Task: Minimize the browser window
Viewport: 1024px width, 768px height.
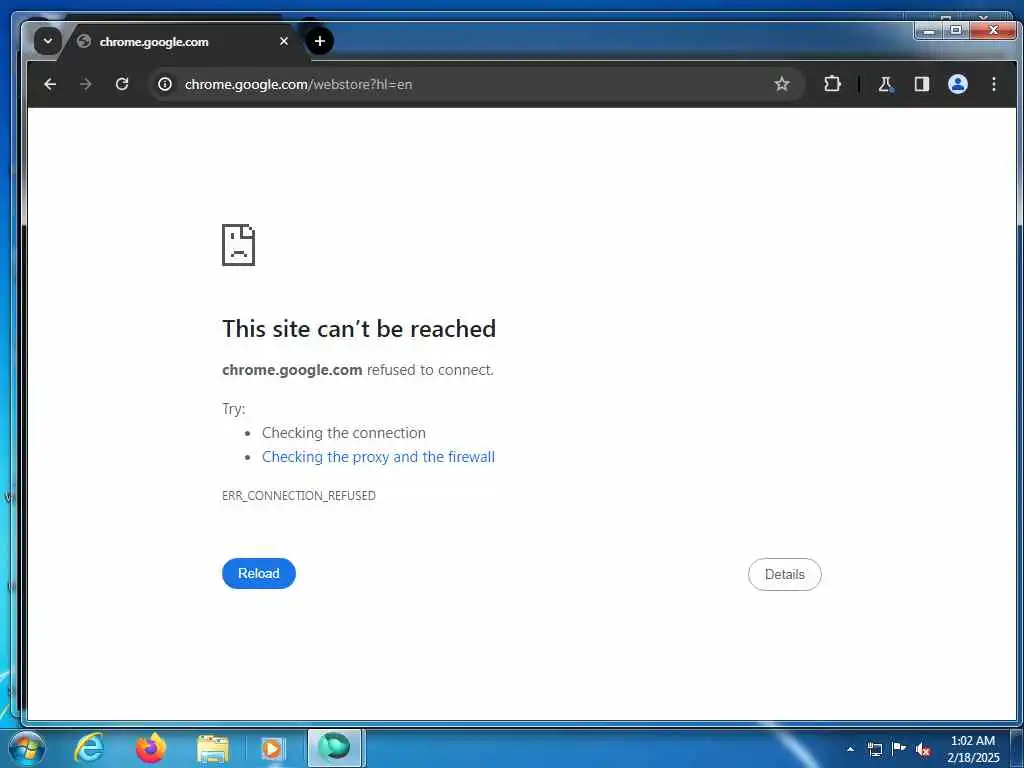Action: click(x=929, y=31)
